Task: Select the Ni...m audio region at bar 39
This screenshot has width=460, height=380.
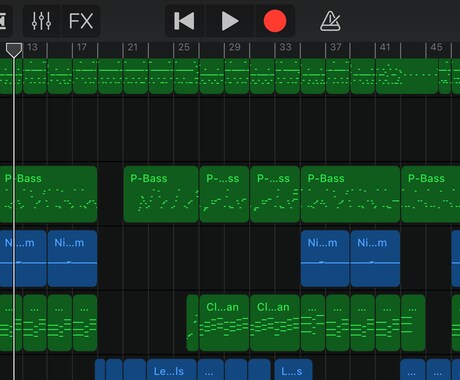Action: (x=375, y=258)
